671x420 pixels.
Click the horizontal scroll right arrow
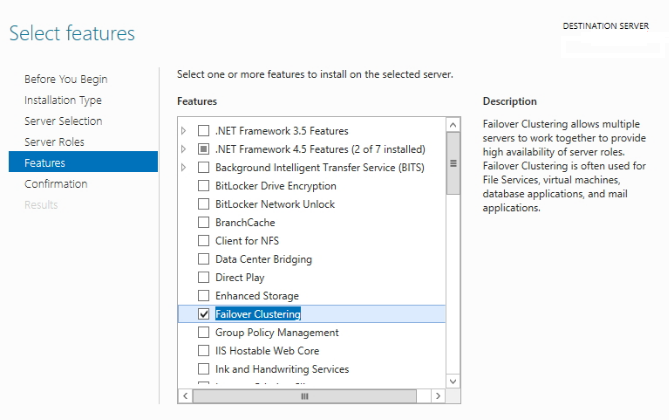click(x=438, y=396)
